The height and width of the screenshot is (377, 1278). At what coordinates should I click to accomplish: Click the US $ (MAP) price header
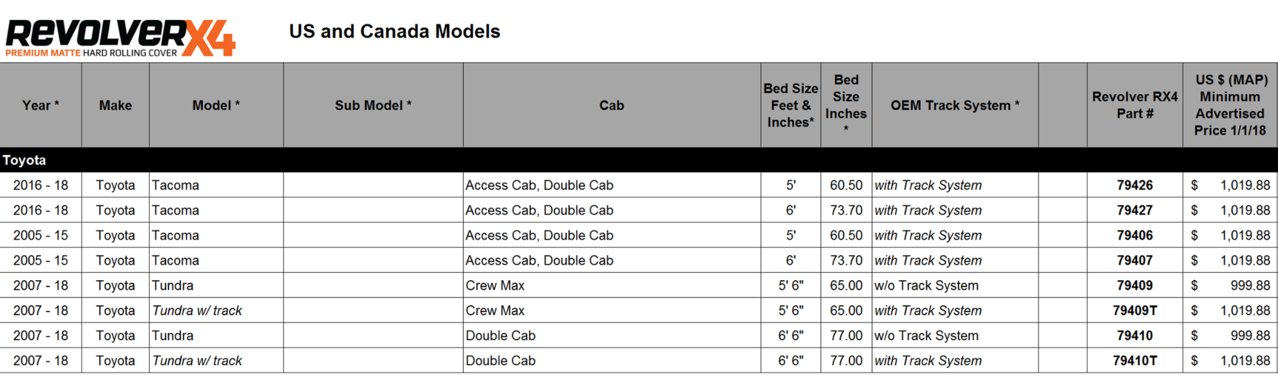(x=1230, y=105)
